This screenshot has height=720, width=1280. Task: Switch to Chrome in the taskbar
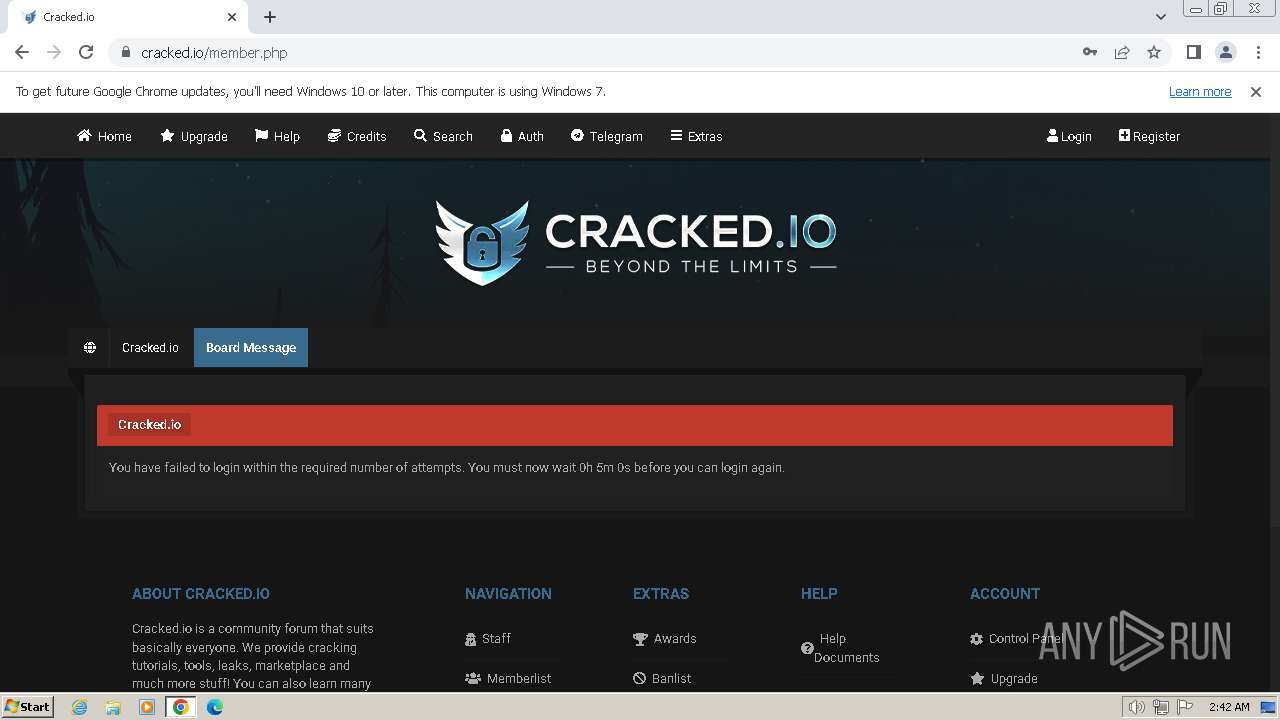coord(181,707)
